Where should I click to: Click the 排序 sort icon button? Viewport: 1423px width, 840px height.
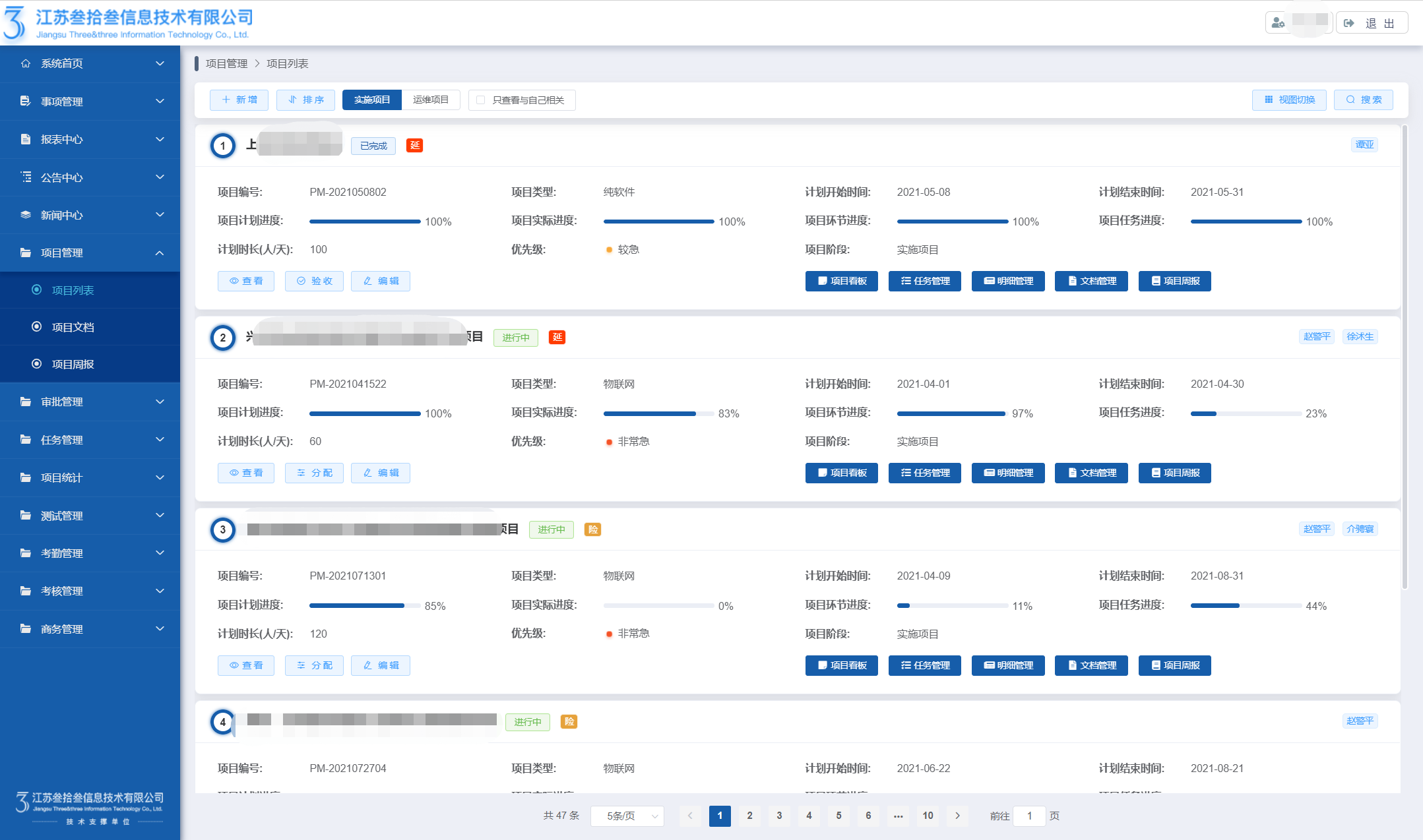pyautogui.click(x=294, y=100)
